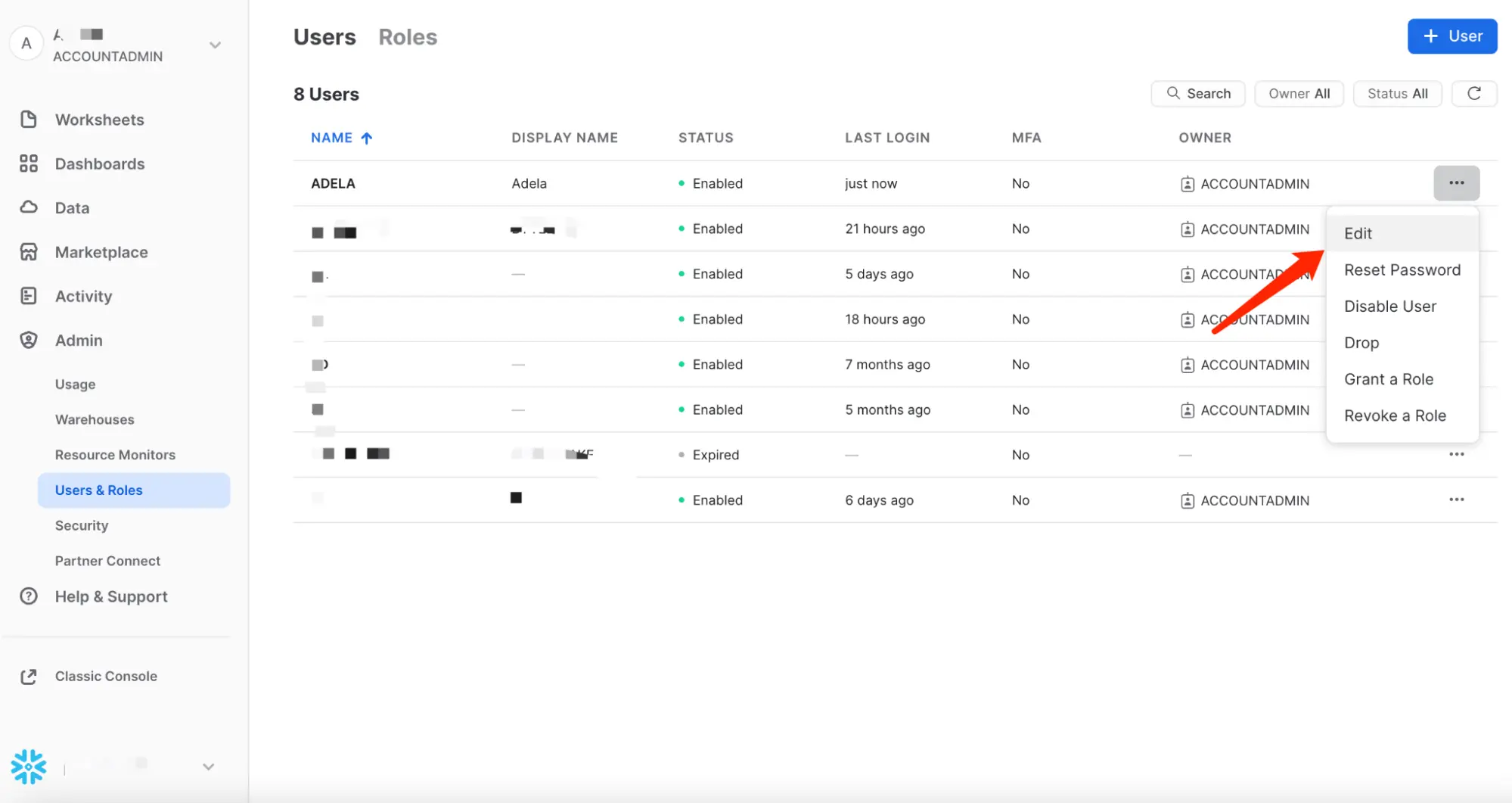Screen dimensions: 1512x803
Task: Open Resource Monitors page
Action: point(115,454)
